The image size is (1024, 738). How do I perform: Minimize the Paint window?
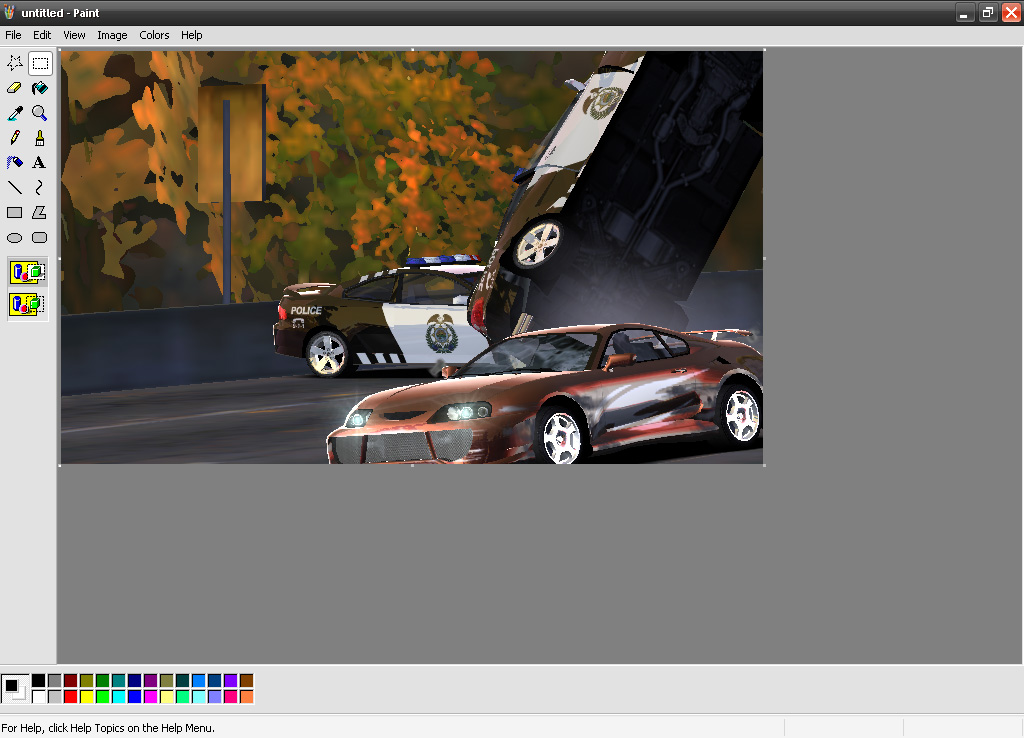(x=965, y=12)
